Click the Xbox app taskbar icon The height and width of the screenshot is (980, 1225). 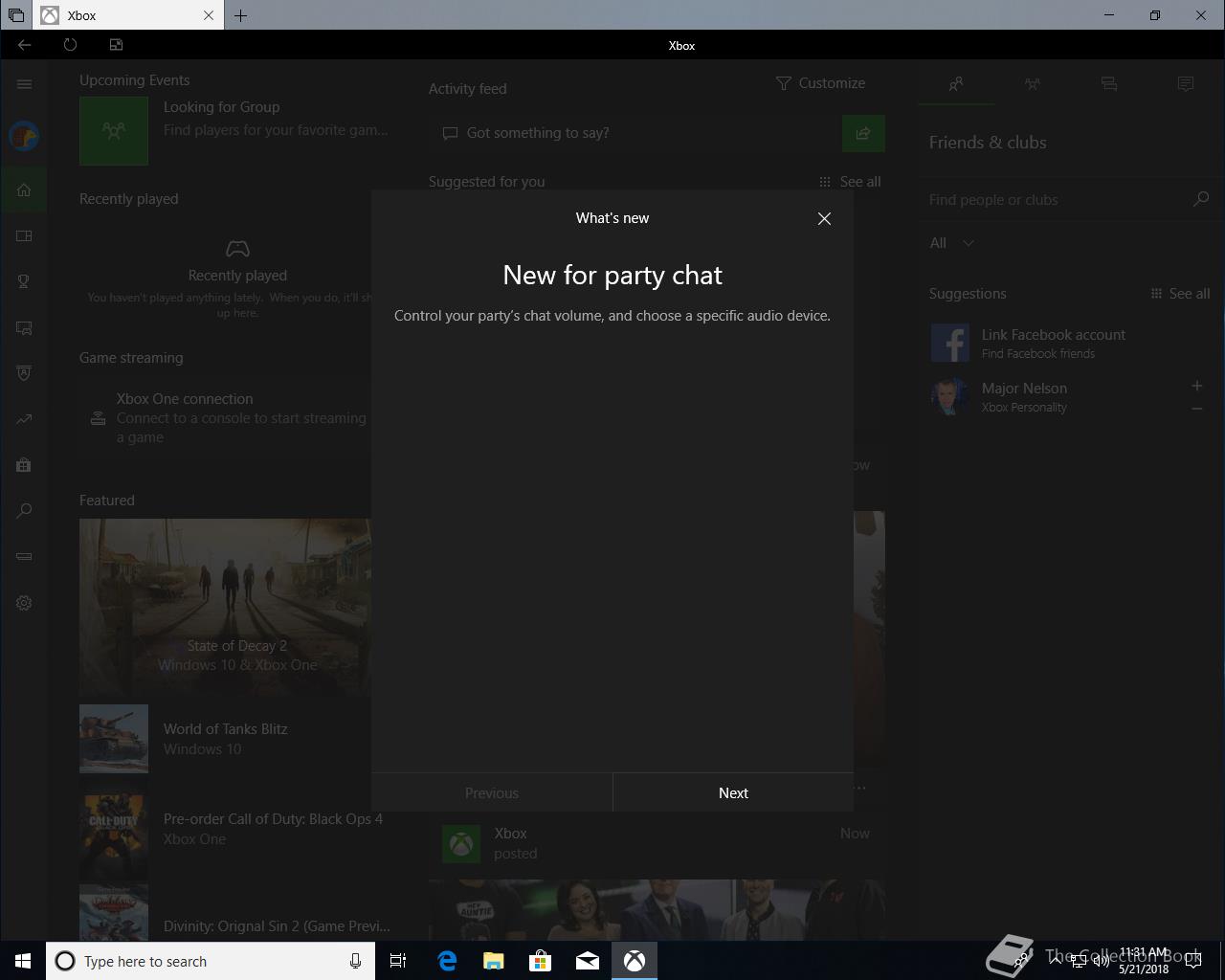pos(635,961)
